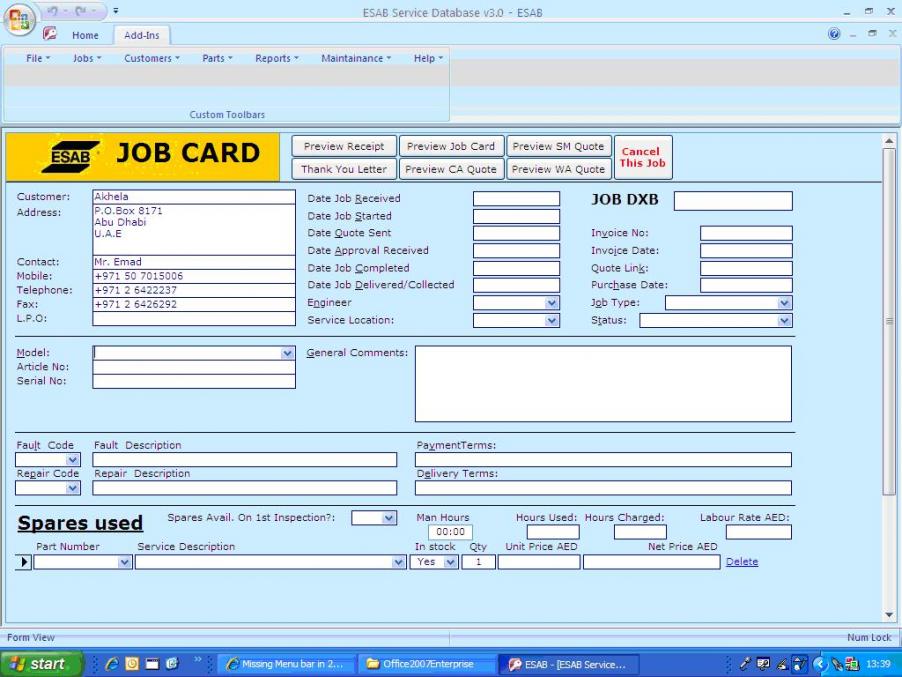Click the Delivery Terms field
This screenshot has width=902, height=677.
coord(603,488)
